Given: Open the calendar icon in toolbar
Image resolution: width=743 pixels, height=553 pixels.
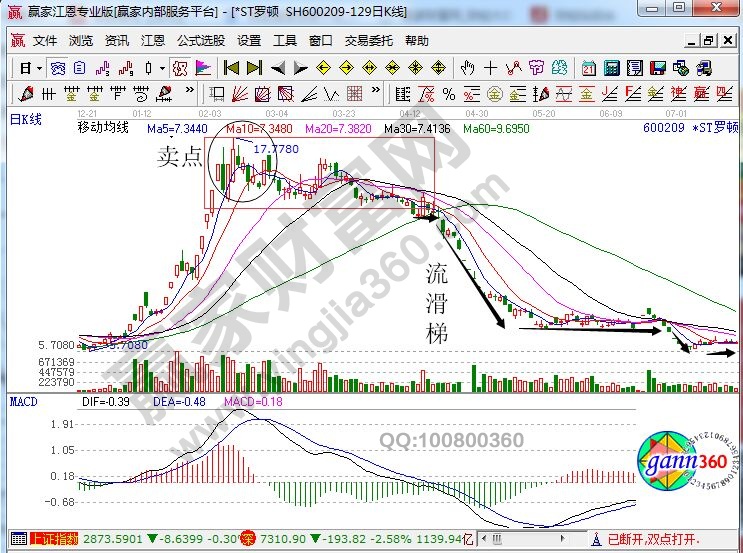Looking at the screenshot, I should (x=588, y=68).
